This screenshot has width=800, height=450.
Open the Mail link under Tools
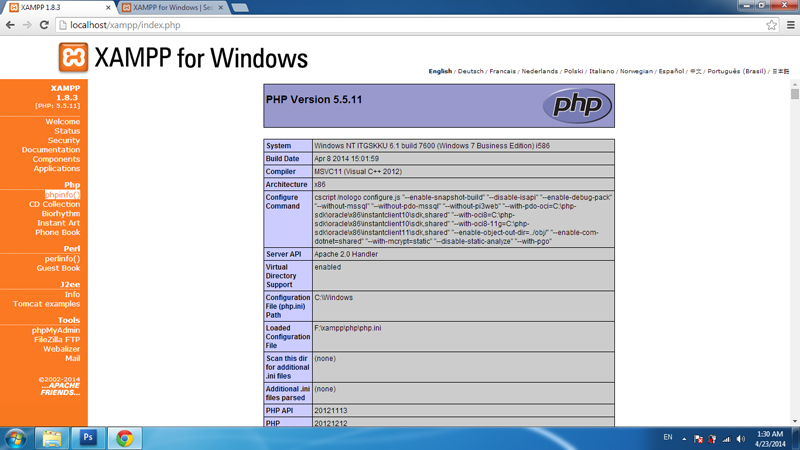coord(72,358)
